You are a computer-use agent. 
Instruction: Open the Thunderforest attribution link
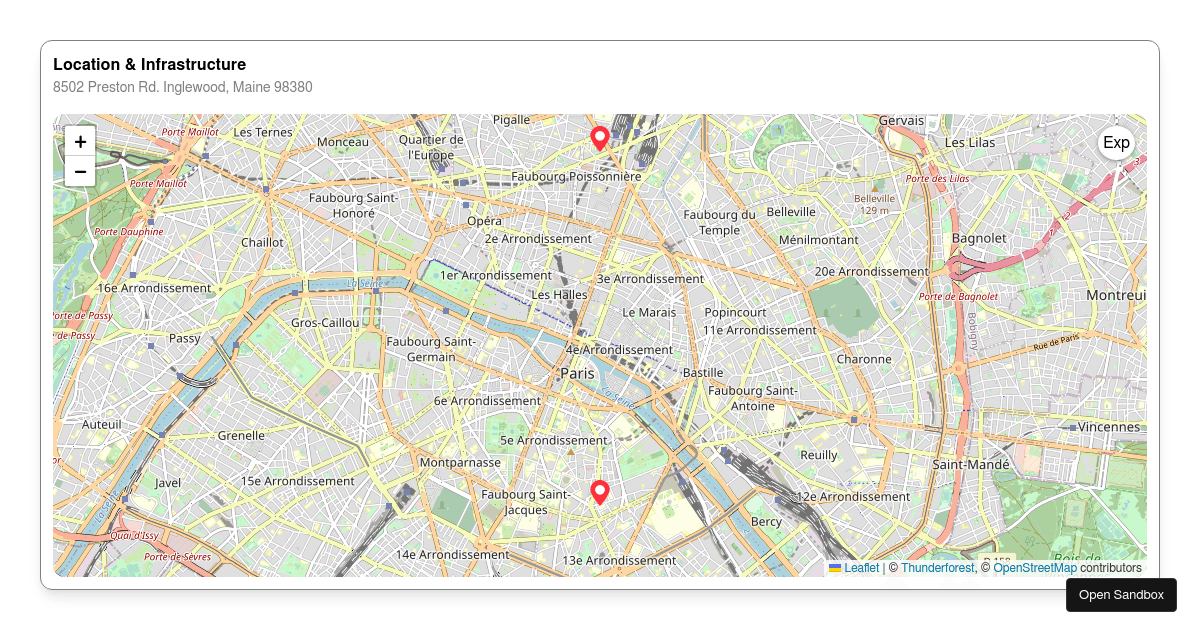938,568
